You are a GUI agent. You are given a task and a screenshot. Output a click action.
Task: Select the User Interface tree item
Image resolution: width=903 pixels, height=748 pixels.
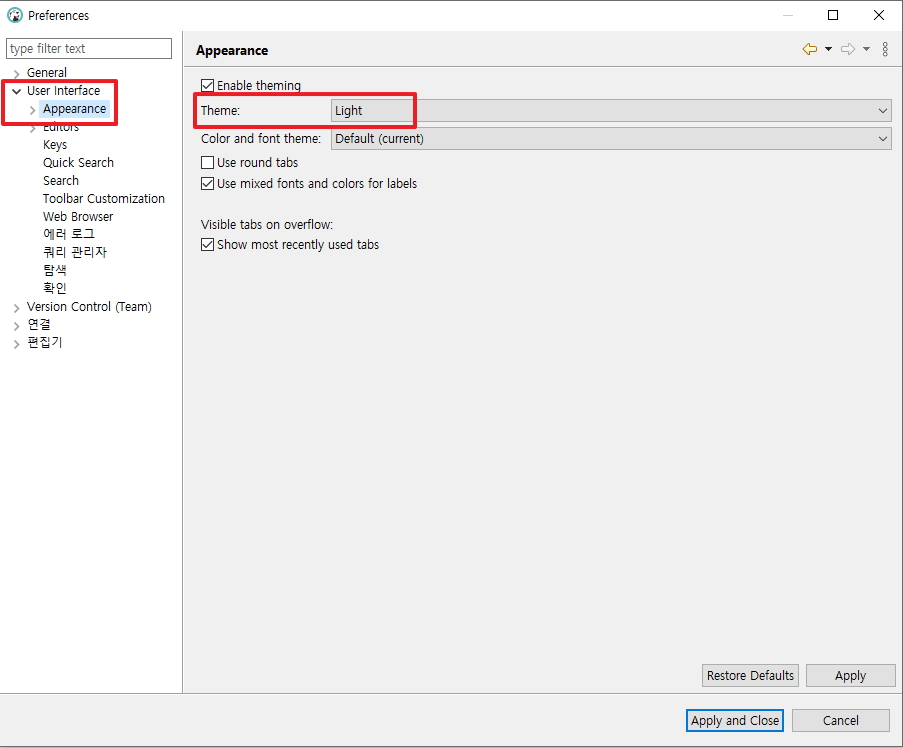point(63,90)
